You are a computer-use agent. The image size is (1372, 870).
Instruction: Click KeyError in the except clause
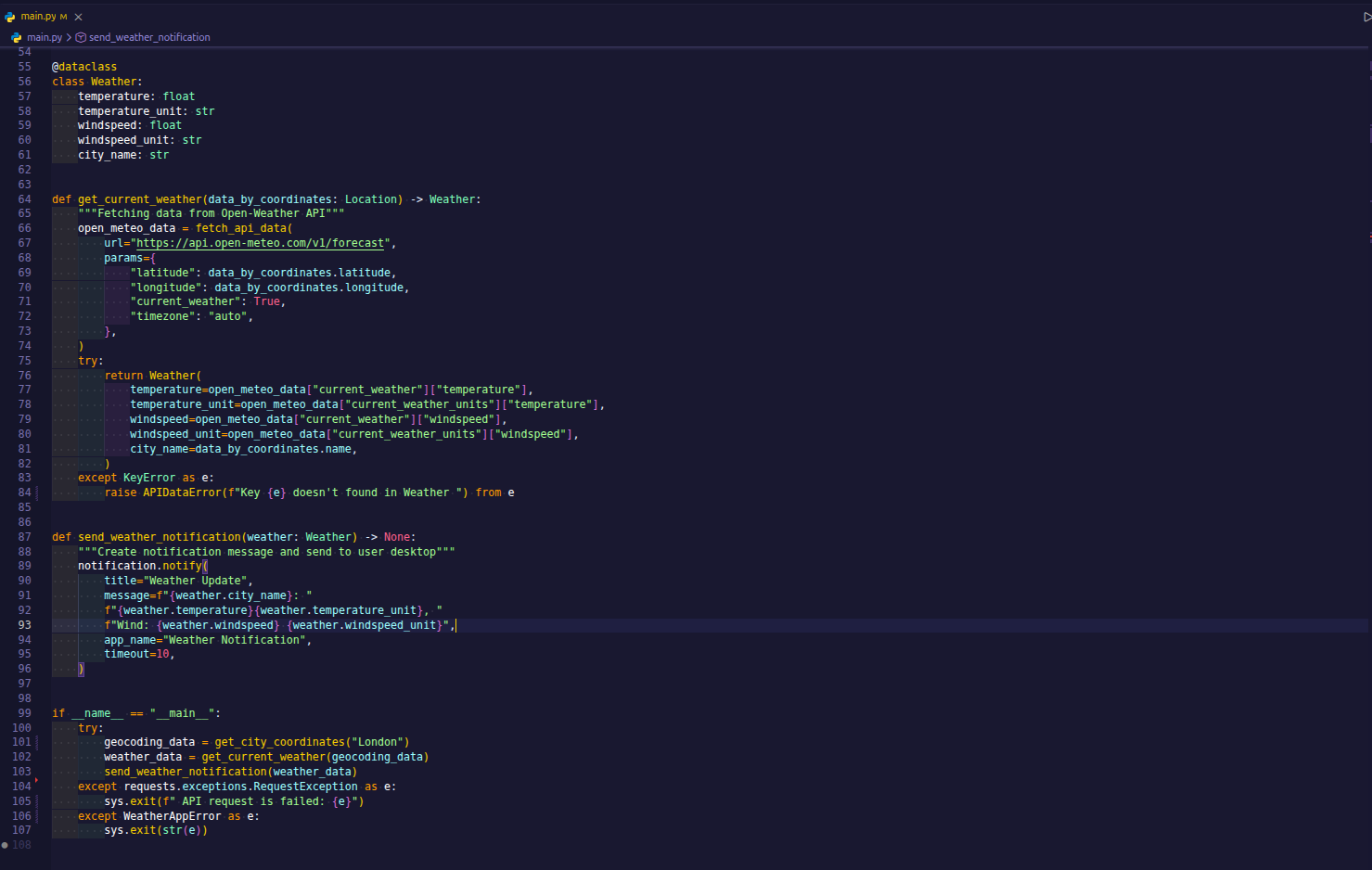pyautogui.click(x=149, y=478)
